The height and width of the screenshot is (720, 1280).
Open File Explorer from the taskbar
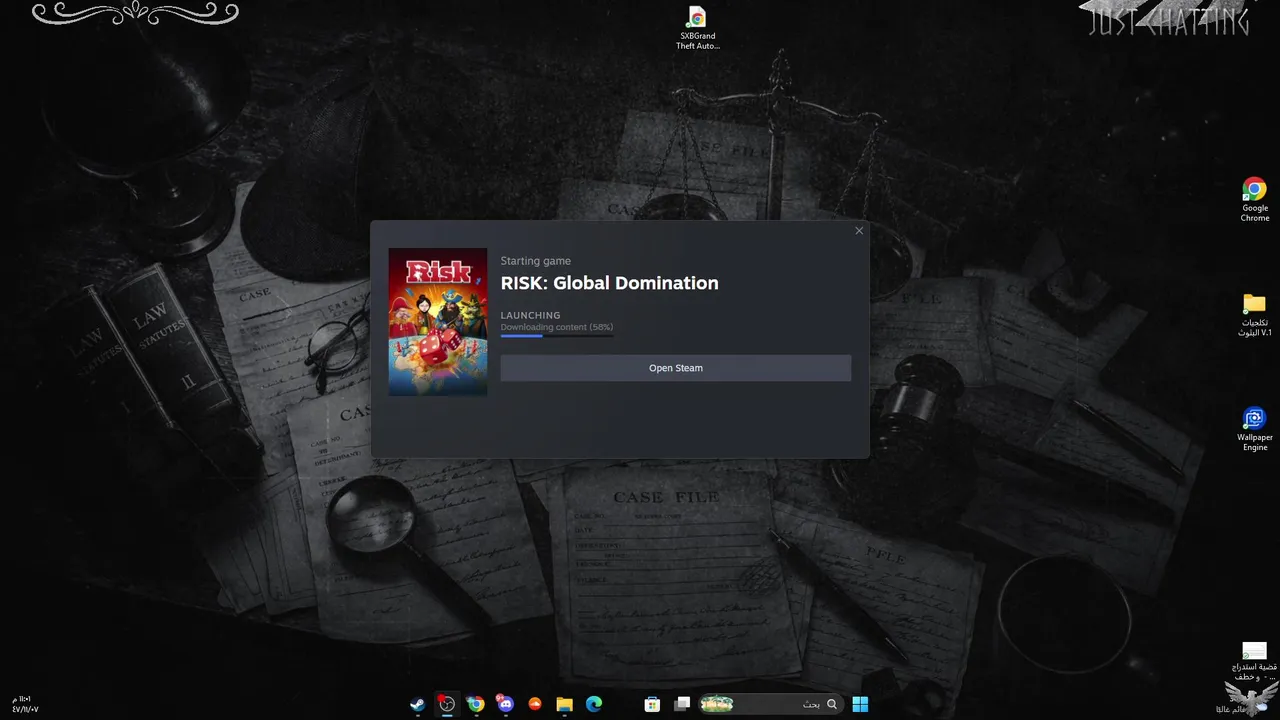point(564,704)
